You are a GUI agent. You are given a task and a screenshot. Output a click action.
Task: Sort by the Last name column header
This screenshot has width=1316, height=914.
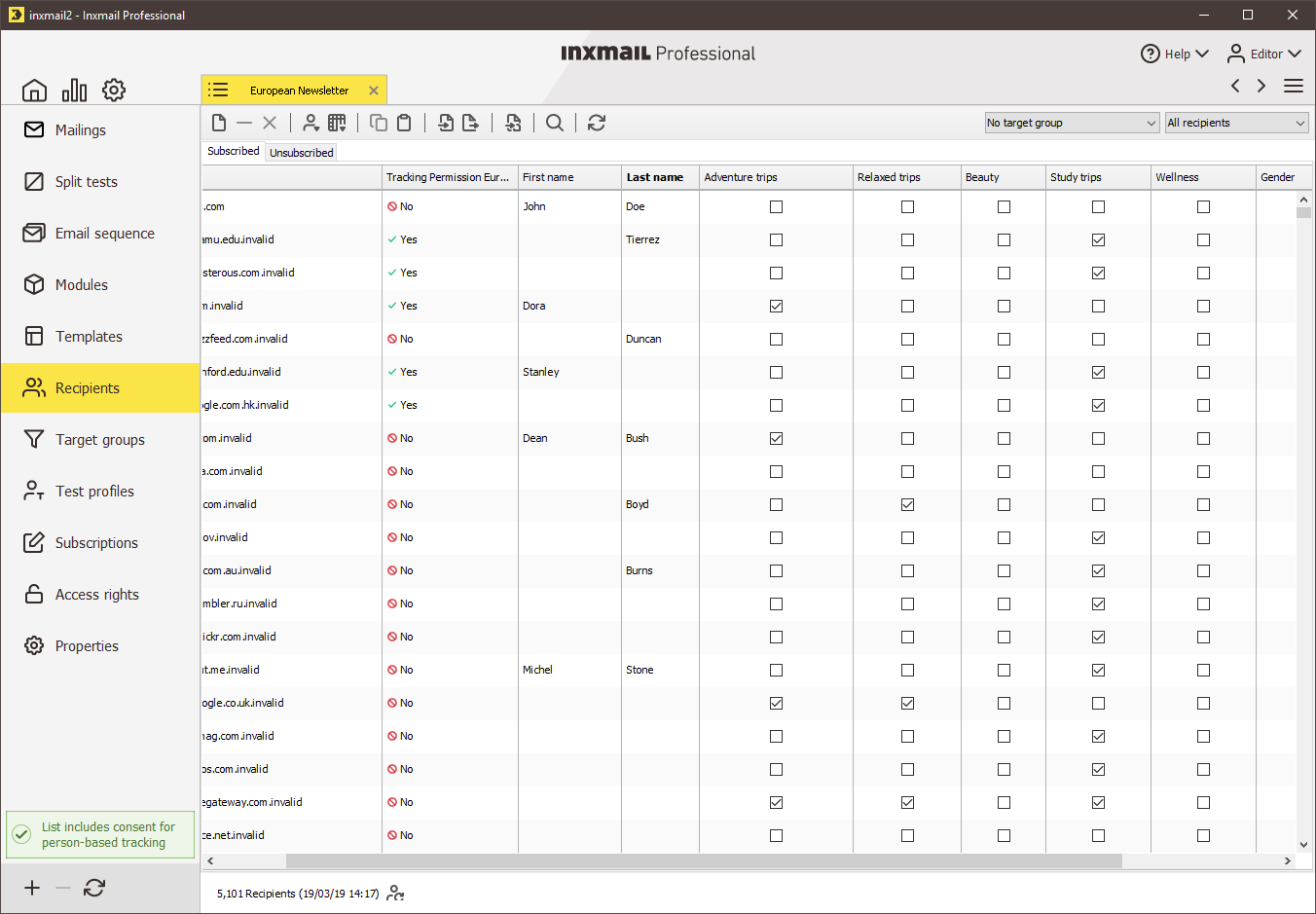tap(660, 177)
